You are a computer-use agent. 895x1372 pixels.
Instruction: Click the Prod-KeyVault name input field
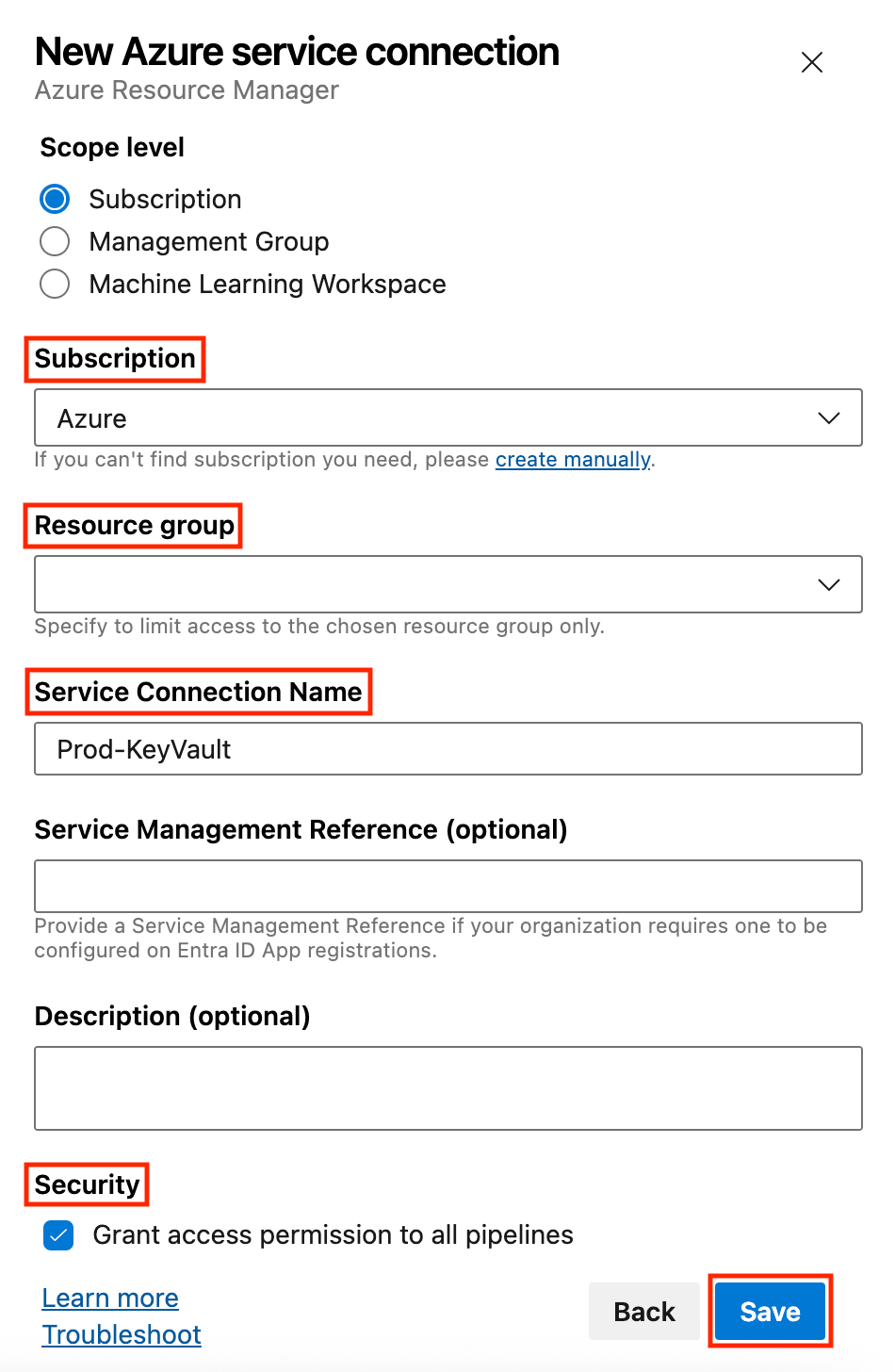pos(447,748)
